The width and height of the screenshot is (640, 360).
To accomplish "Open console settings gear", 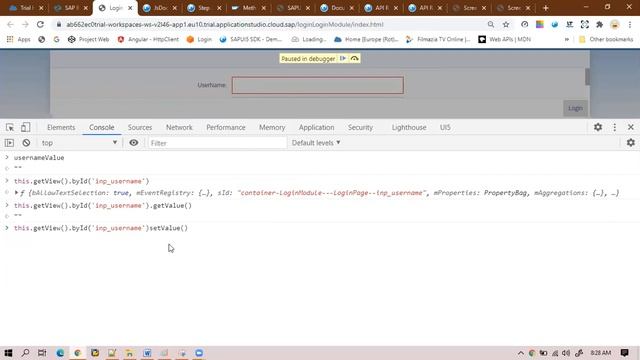I will (631, 142).
